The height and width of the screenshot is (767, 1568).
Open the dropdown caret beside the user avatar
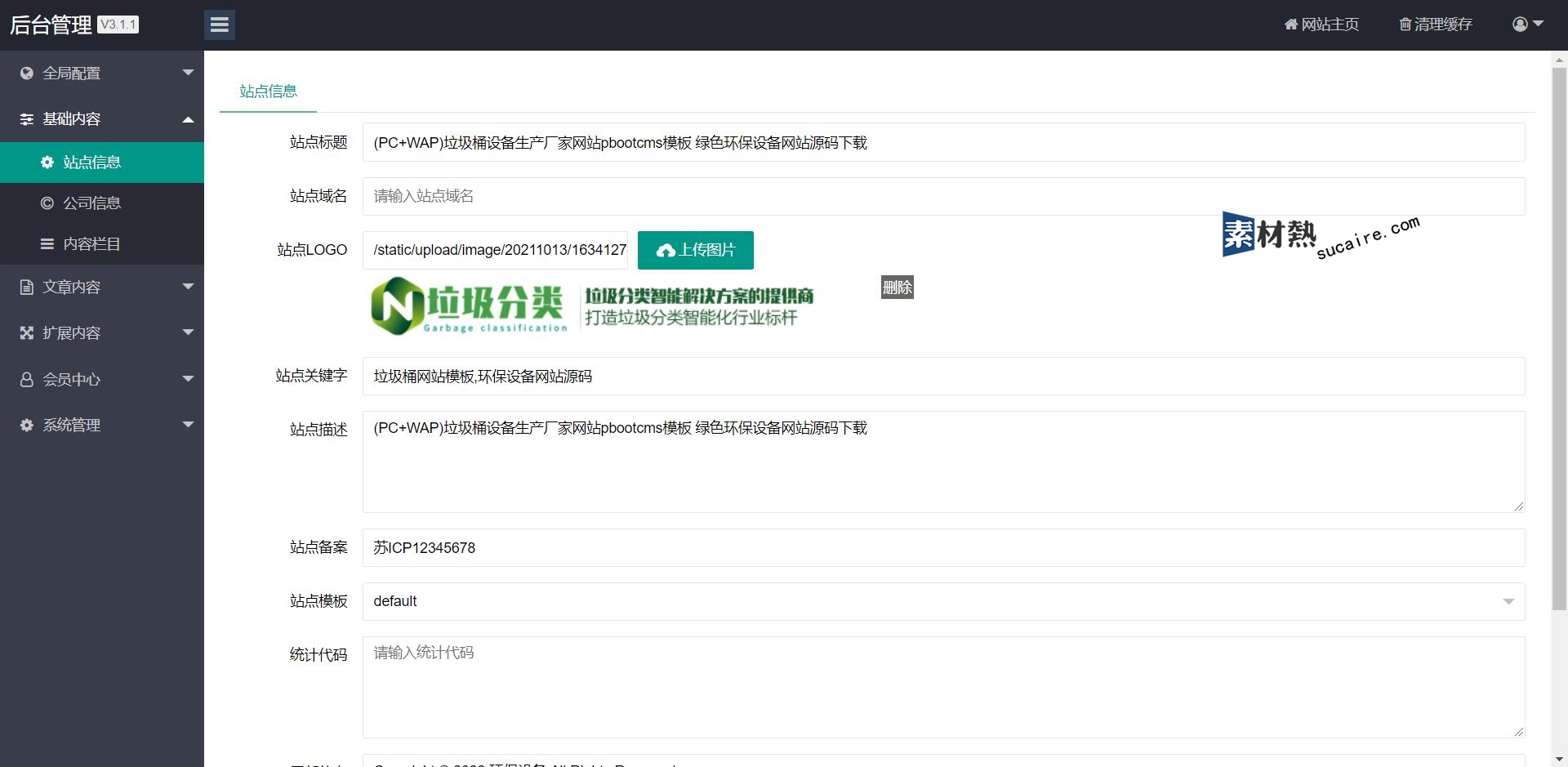[1538, 24]
